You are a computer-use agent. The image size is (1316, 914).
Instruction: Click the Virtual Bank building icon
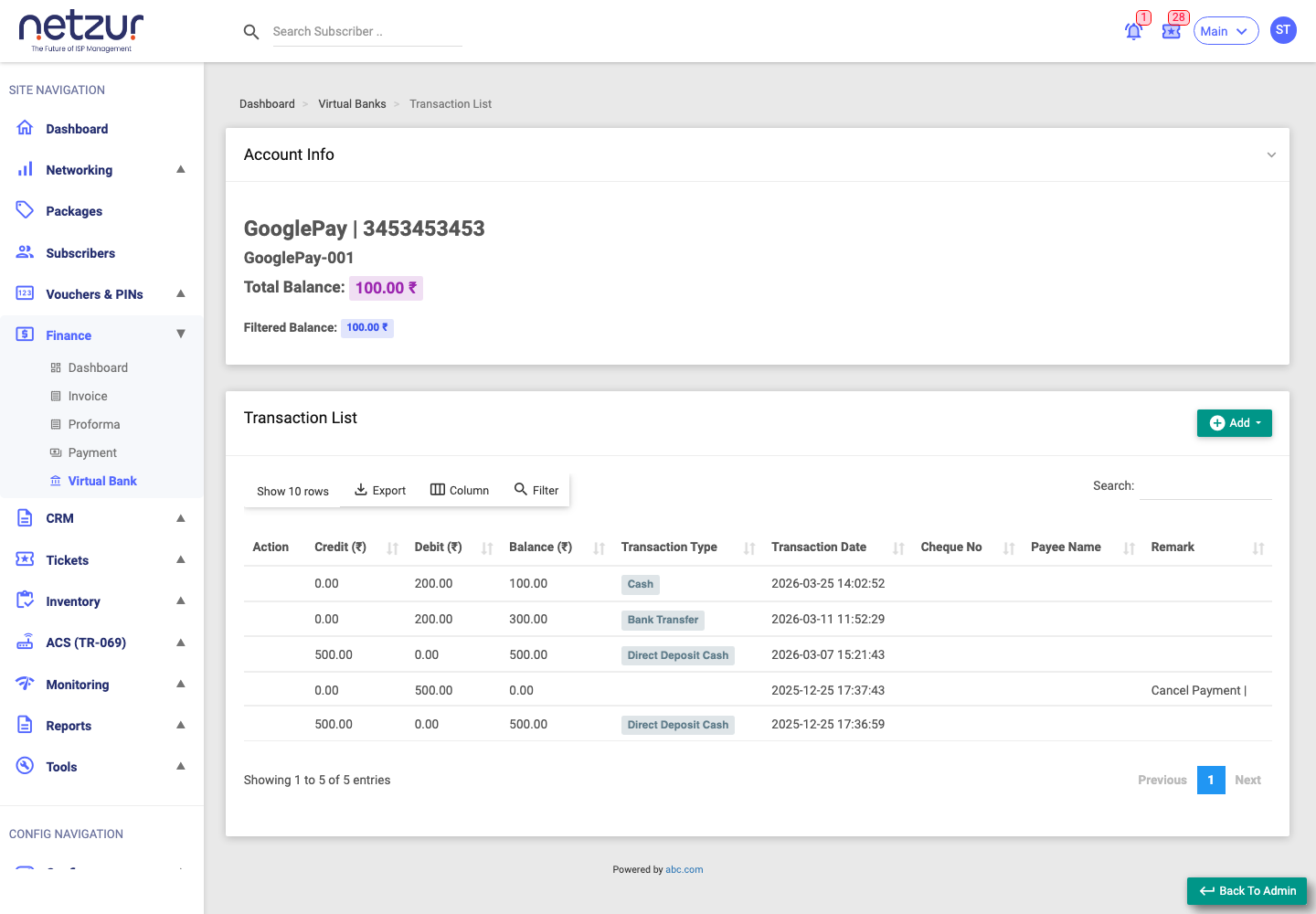[x=56, y=481]
